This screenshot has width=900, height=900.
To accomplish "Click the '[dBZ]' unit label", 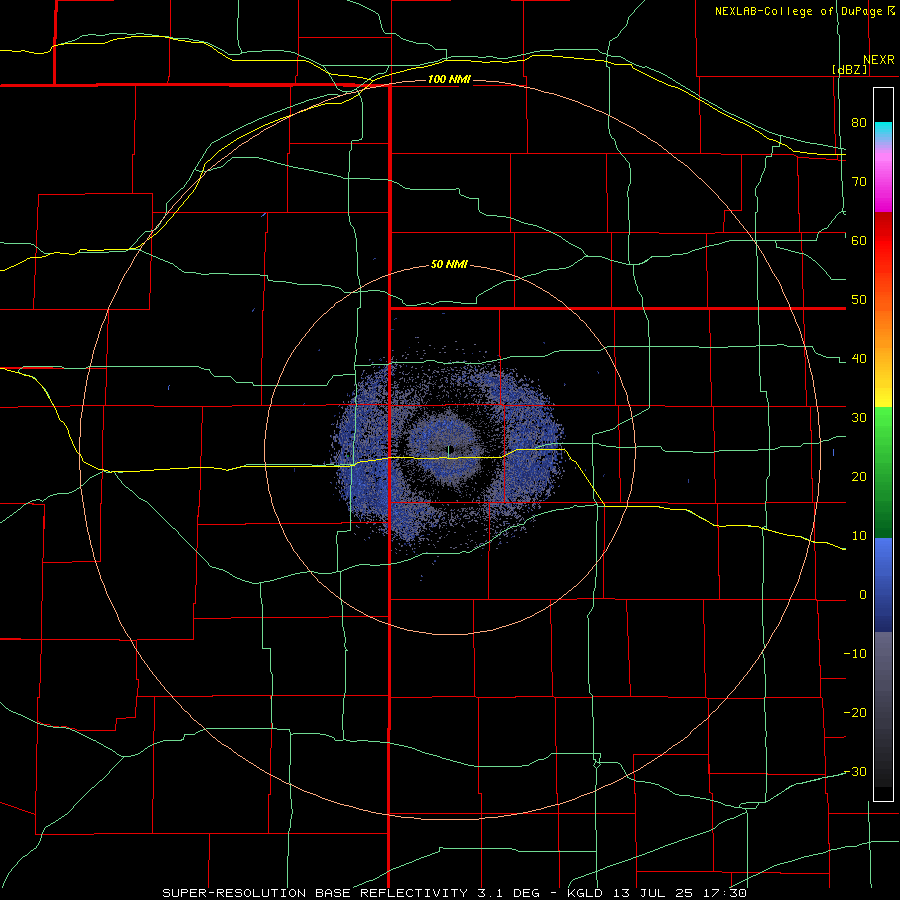I will coord(849,69).
